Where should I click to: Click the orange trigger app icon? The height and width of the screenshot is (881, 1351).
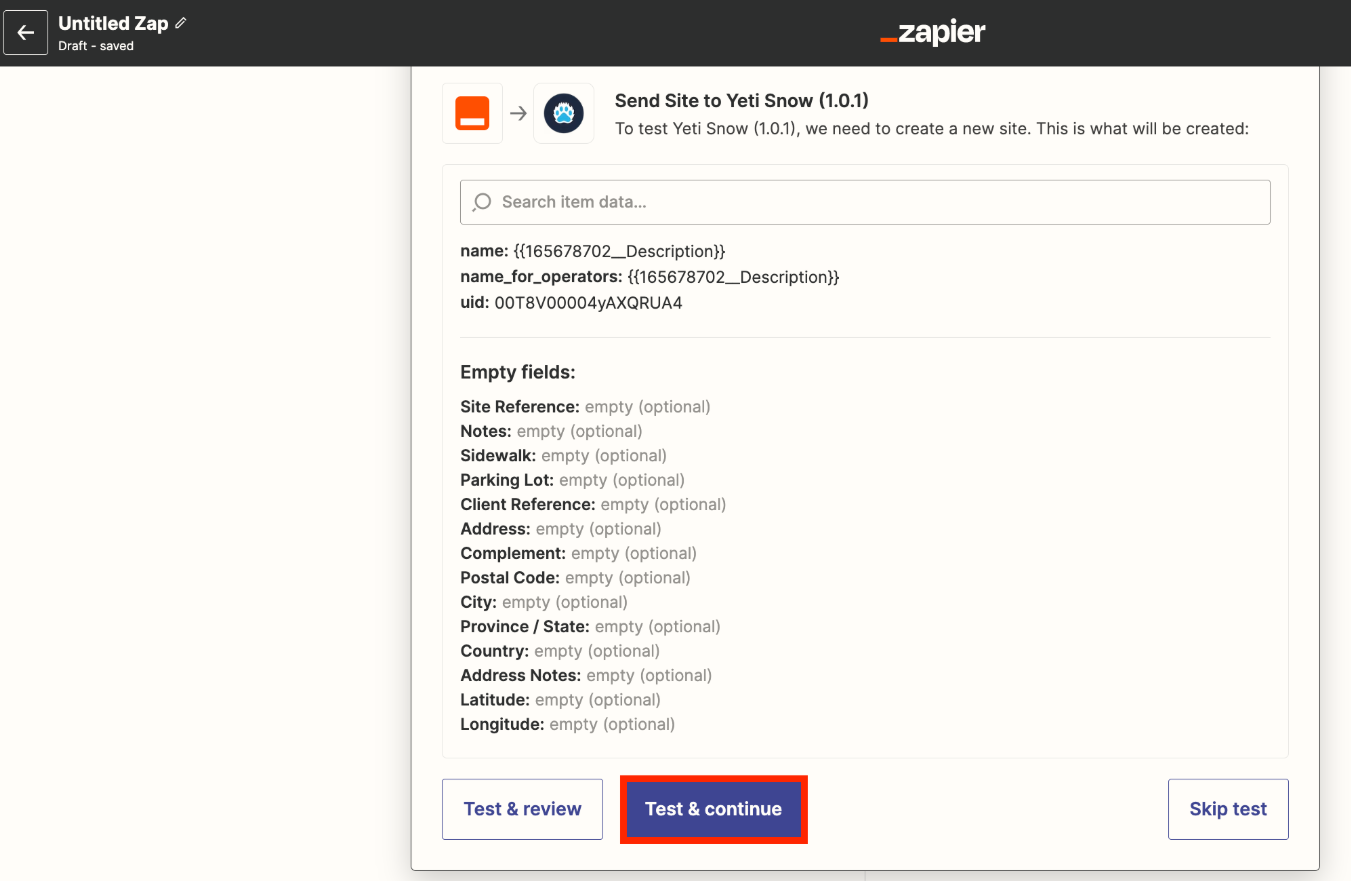[472, 113]
